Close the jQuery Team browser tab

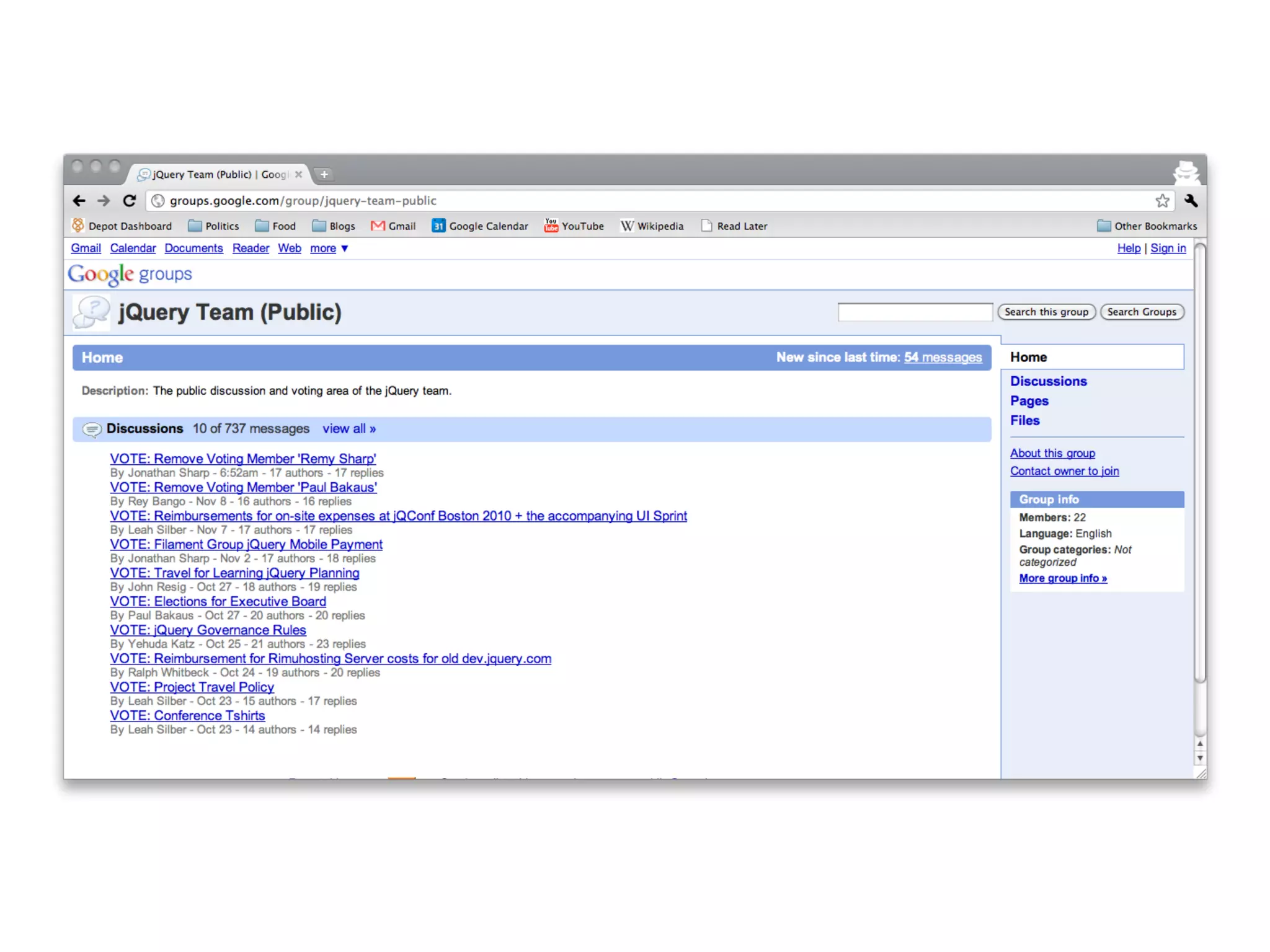pos(299,175)
